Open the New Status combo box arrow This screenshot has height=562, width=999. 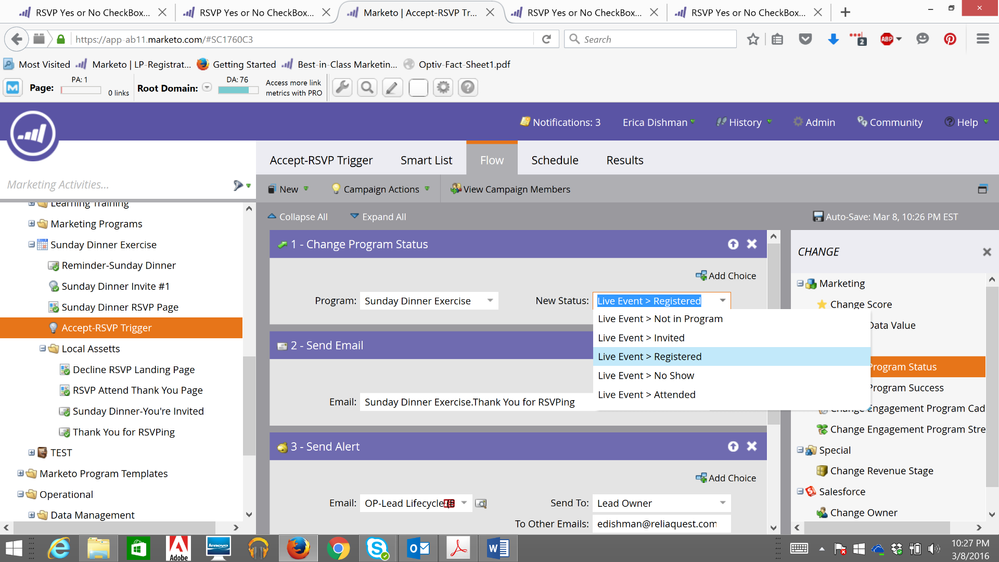722,301
